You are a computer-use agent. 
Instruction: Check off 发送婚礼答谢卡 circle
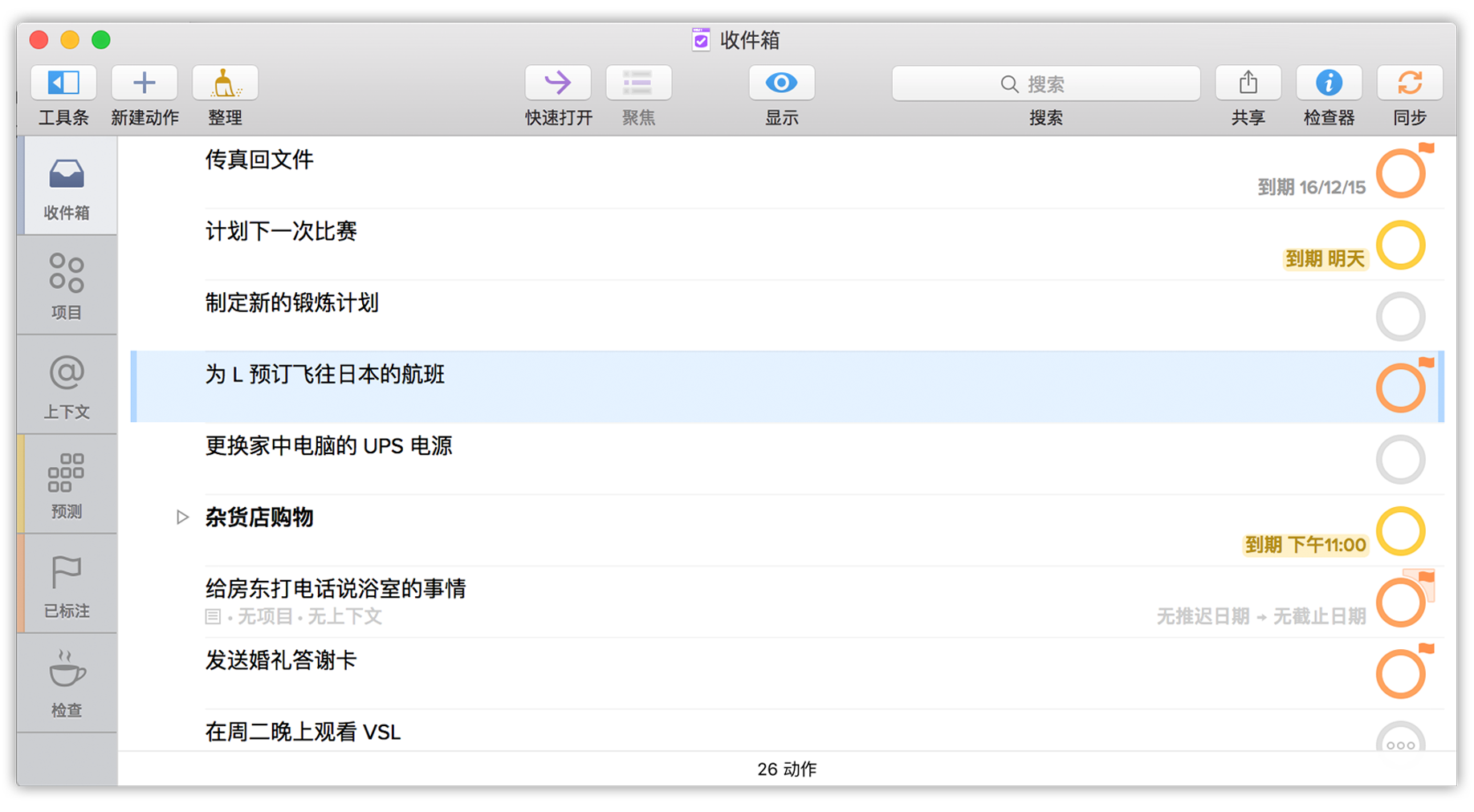(x=1401, y=674)
